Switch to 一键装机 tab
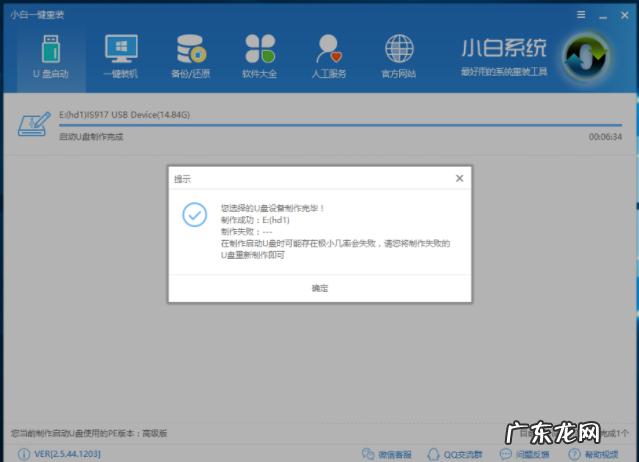This screenshot has height=462, width=639. pyautogui.click(x=121, y=58)
